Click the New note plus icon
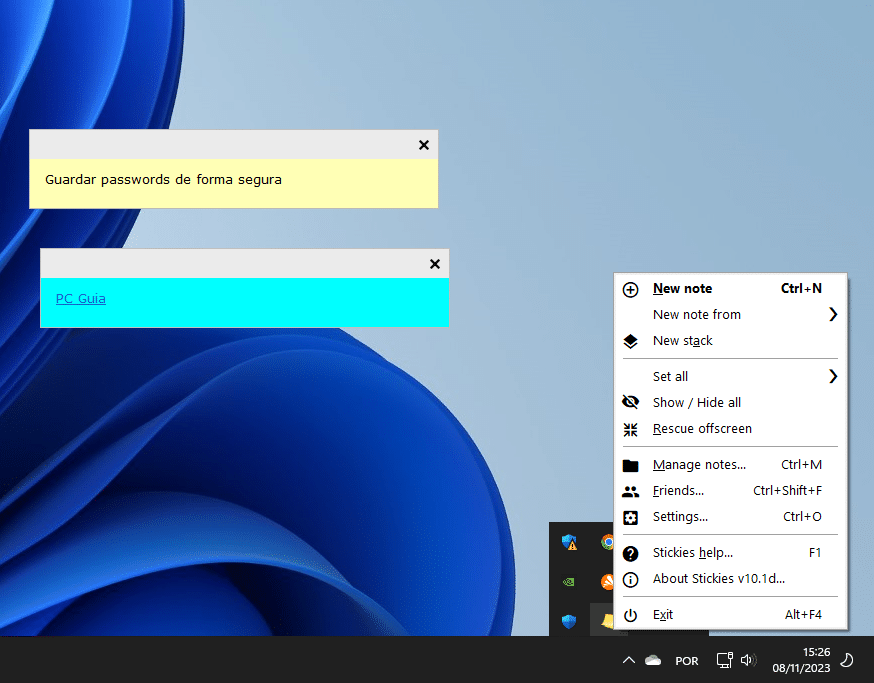The height and width of the screenshot is (683, 874). click(x=630, y=289)
